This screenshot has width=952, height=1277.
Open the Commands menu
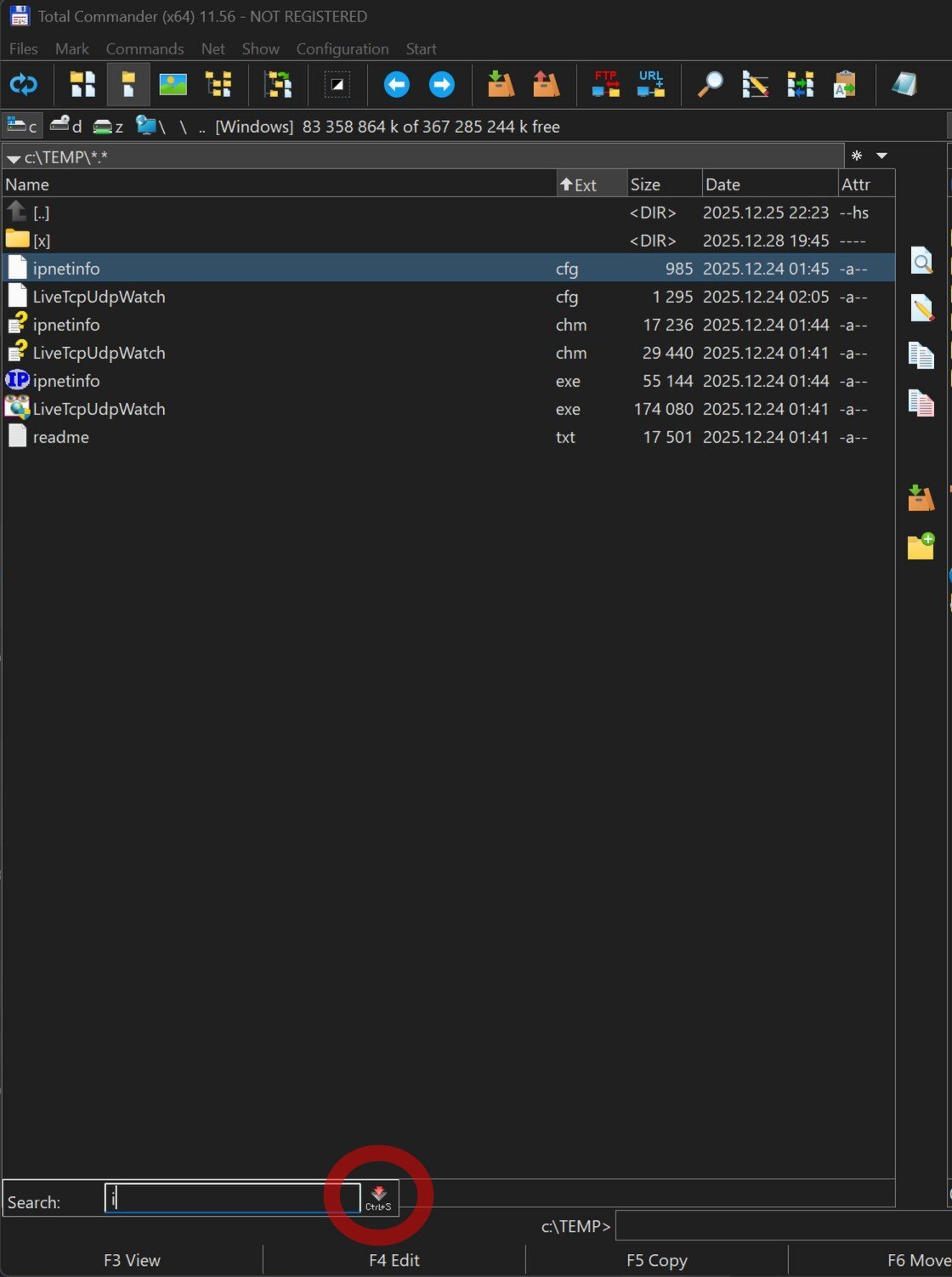[x=144, y=48]
